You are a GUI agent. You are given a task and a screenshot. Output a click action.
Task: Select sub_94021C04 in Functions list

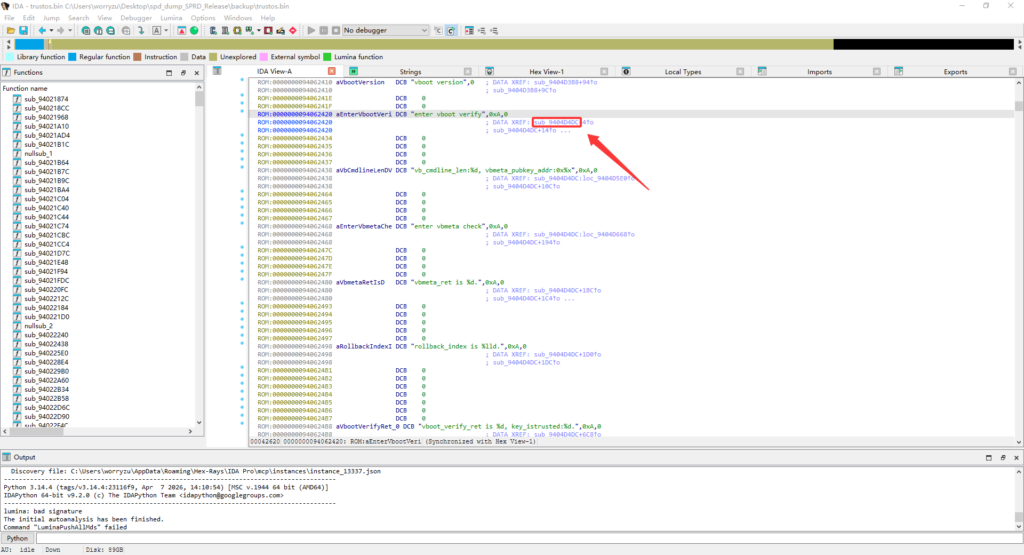pyautogui.click(x=46, y=199)
